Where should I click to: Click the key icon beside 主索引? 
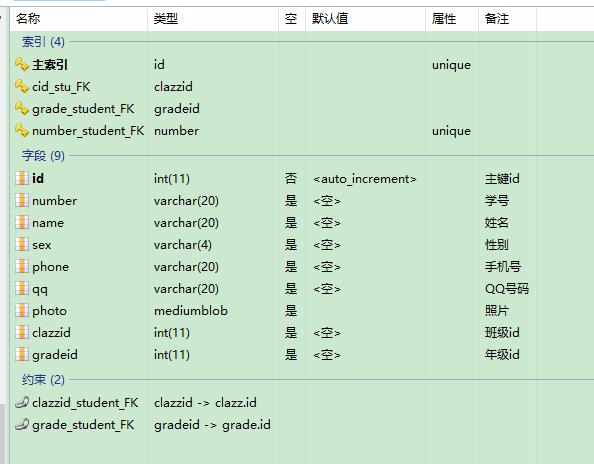pos(22,64)
